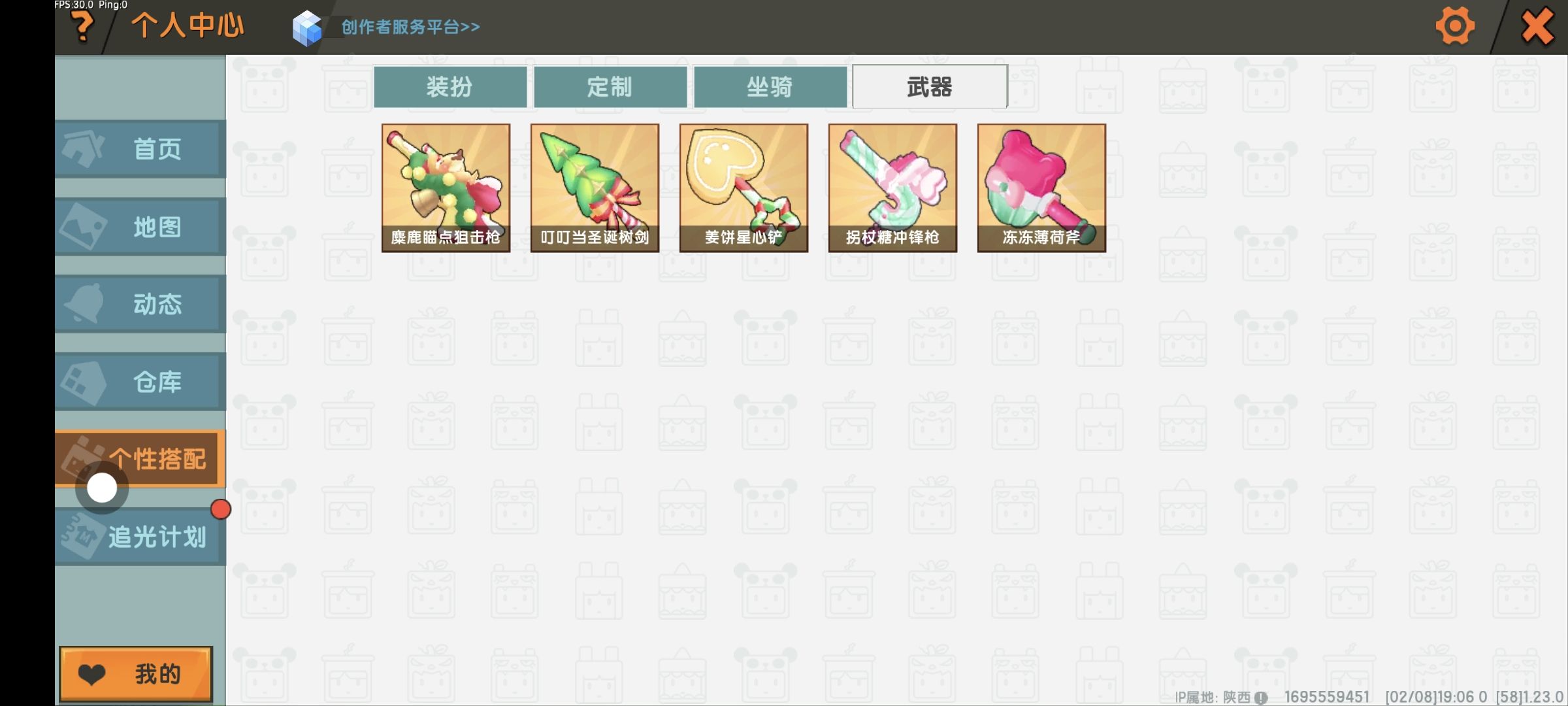1568x706 pixels.
Task: Choose the 姜饼星心铲 weapon item
Action: tap(743, 188)
